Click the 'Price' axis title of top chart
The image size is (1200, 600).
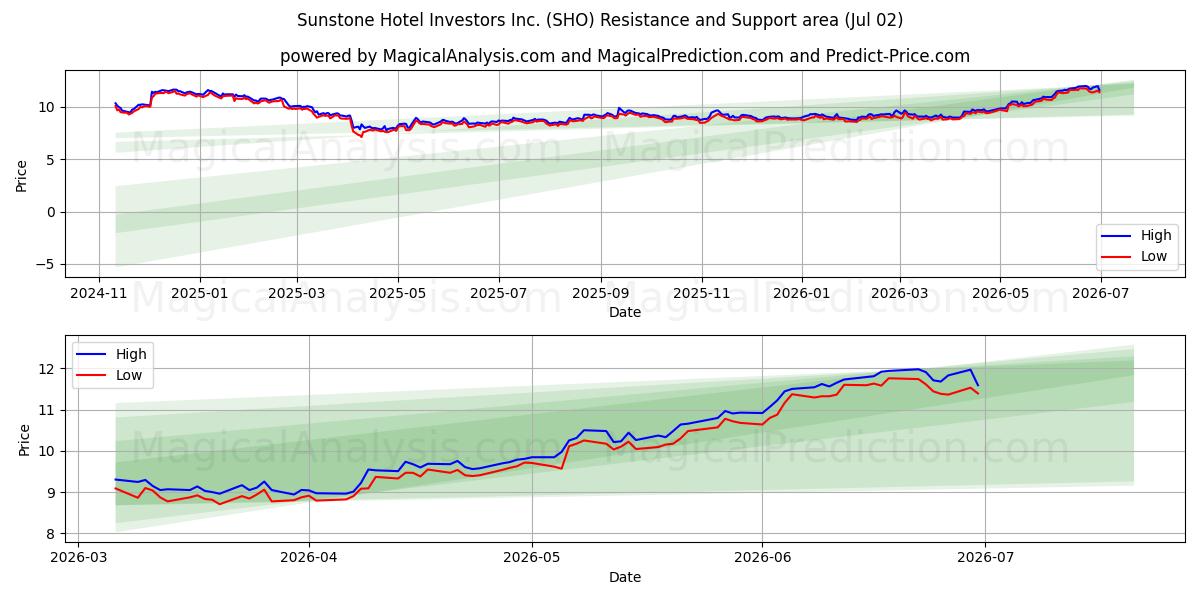[x=22, y=174]
